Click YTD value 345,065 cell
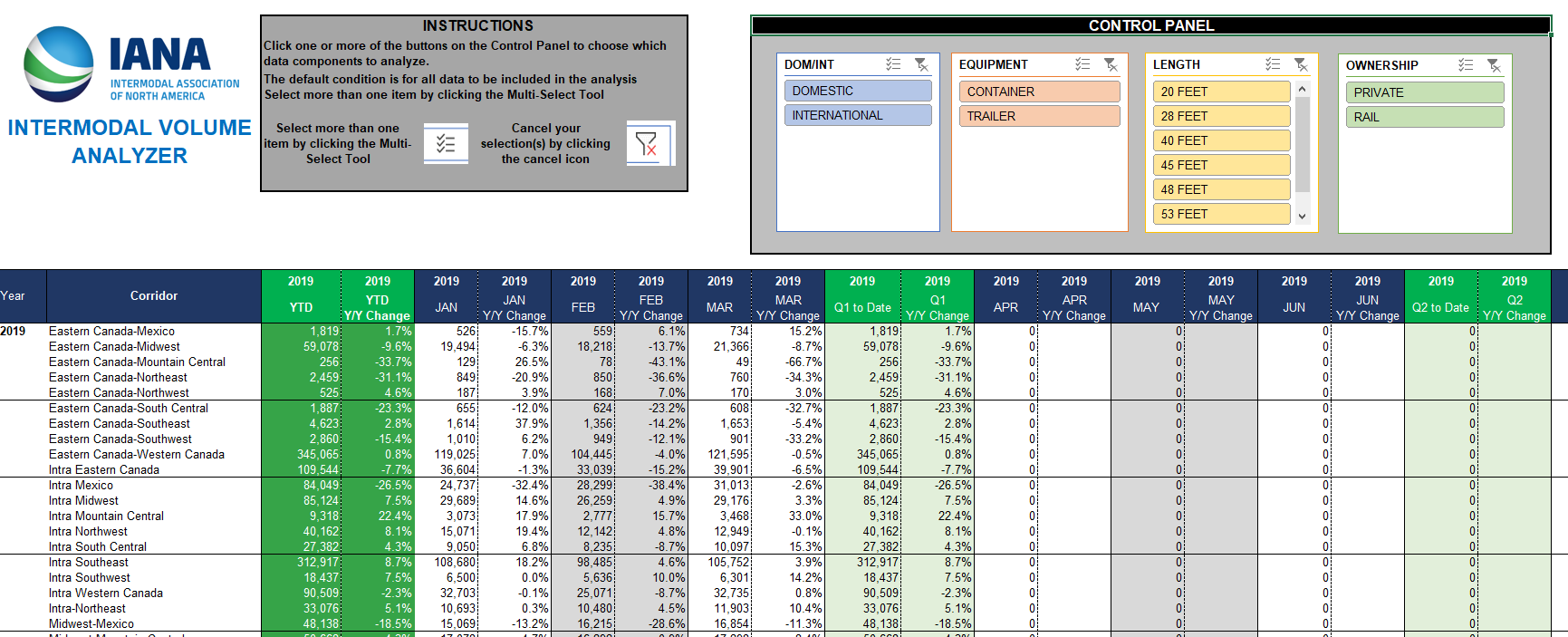This screenshot has height=637, width=1568. pyautogui.click(x=301, y=454)
